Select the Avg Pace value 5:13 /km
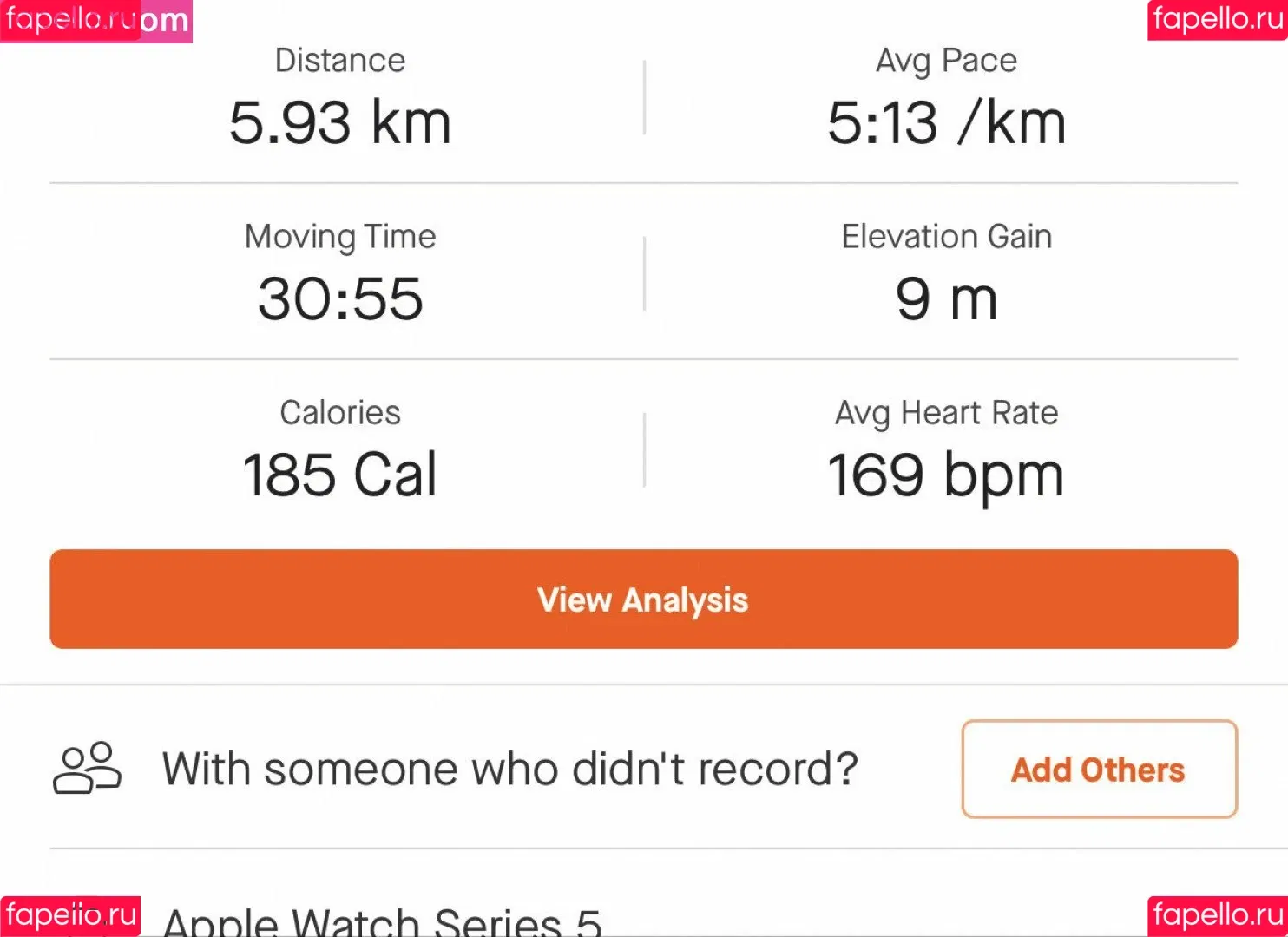 946,122
